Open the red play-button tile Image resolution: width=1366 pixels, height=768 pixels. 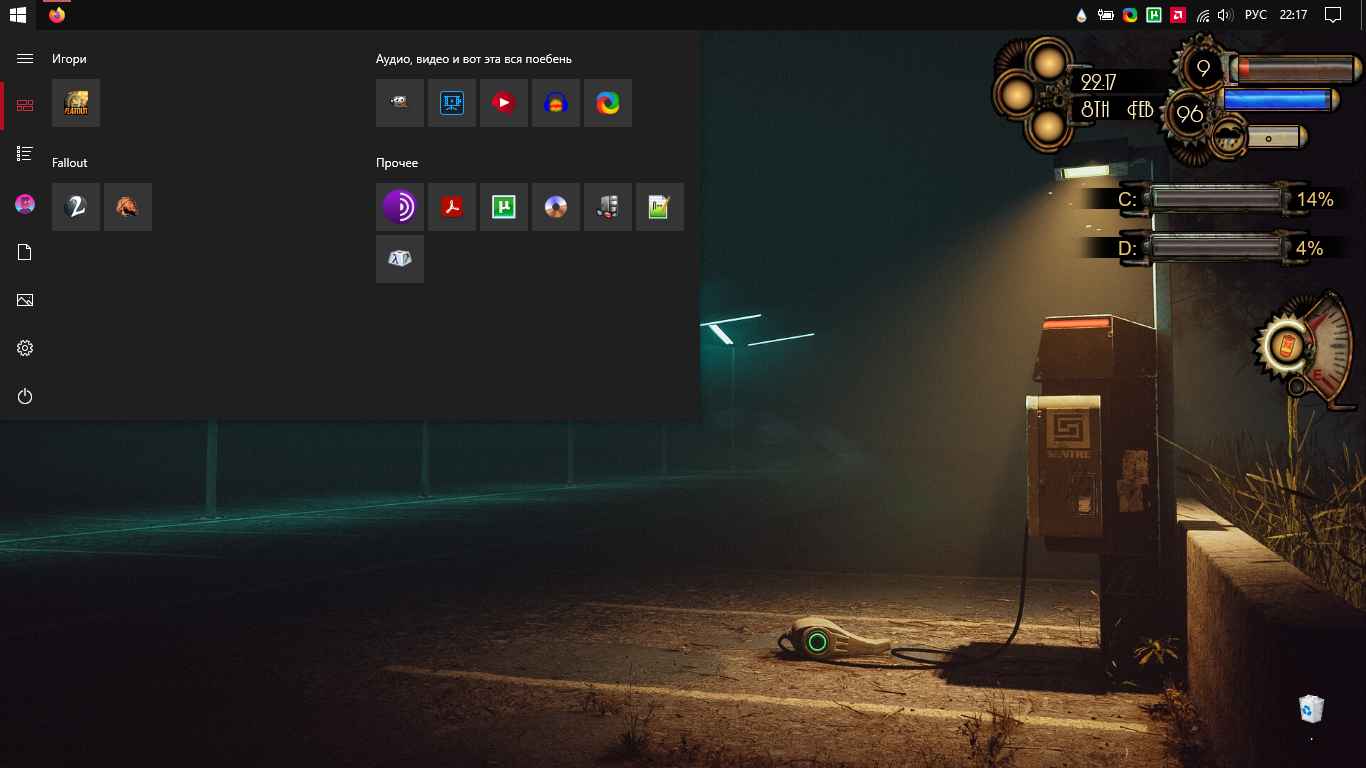504,103
